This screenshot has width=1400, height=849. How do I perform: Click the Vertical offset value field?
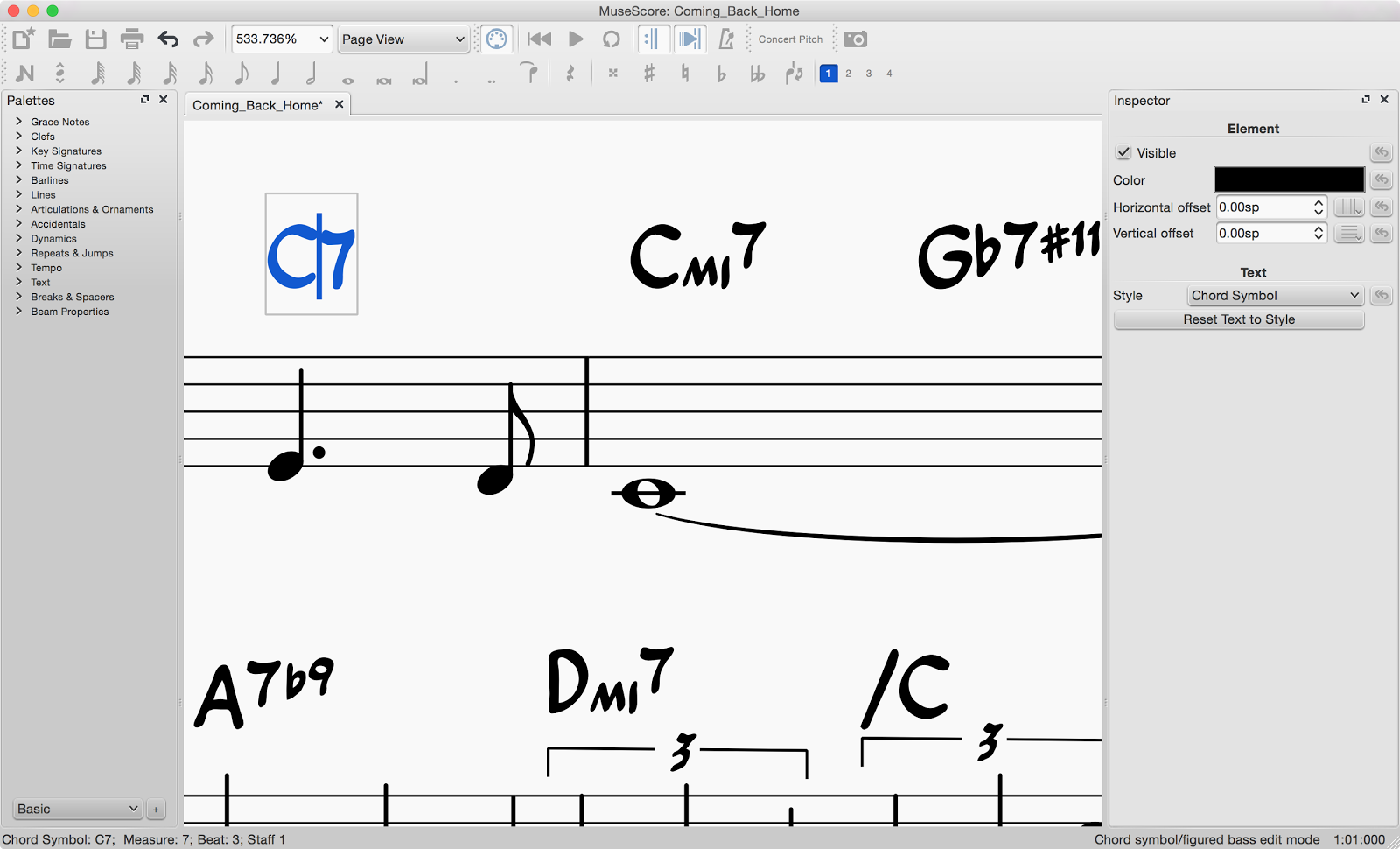click(x=1266, y=233)
